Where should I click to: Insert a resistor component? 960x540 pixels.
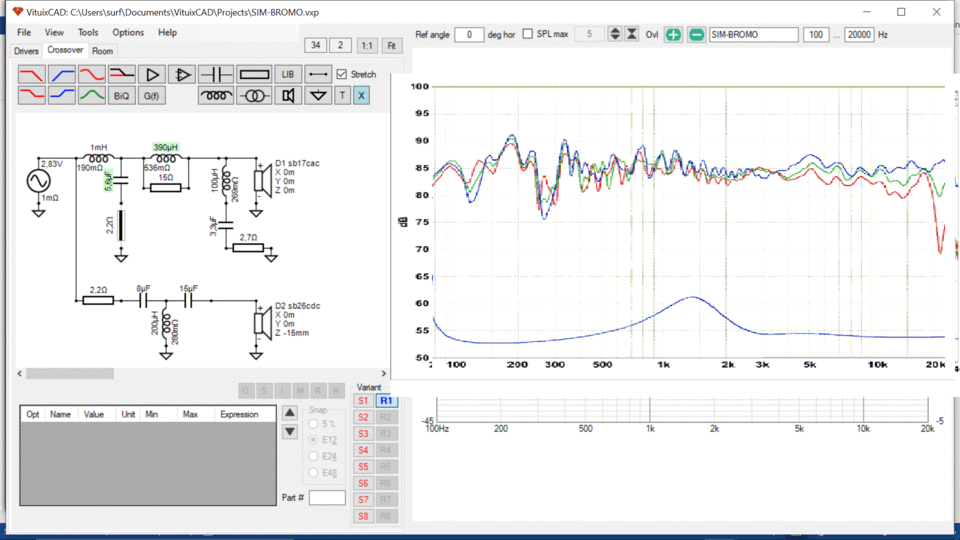[254, 75]
